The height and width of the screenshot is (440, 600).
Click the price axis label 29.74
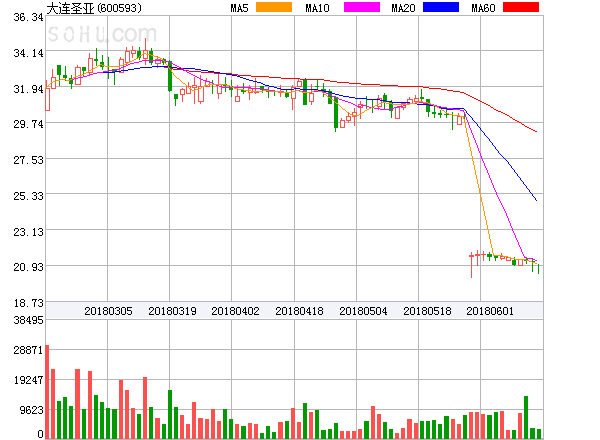[x=28, y=124]
